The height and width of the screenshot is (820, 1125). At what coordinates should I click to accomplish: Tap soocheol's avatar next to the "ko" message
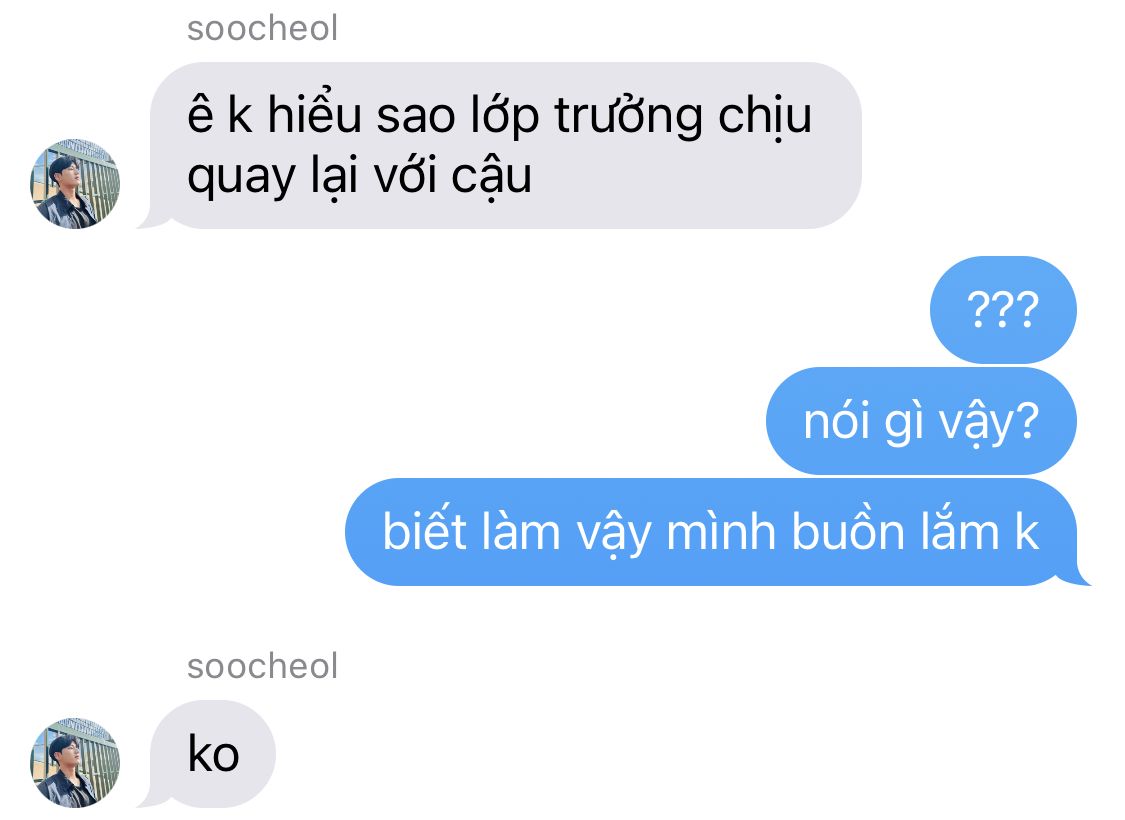coord(75,762)
